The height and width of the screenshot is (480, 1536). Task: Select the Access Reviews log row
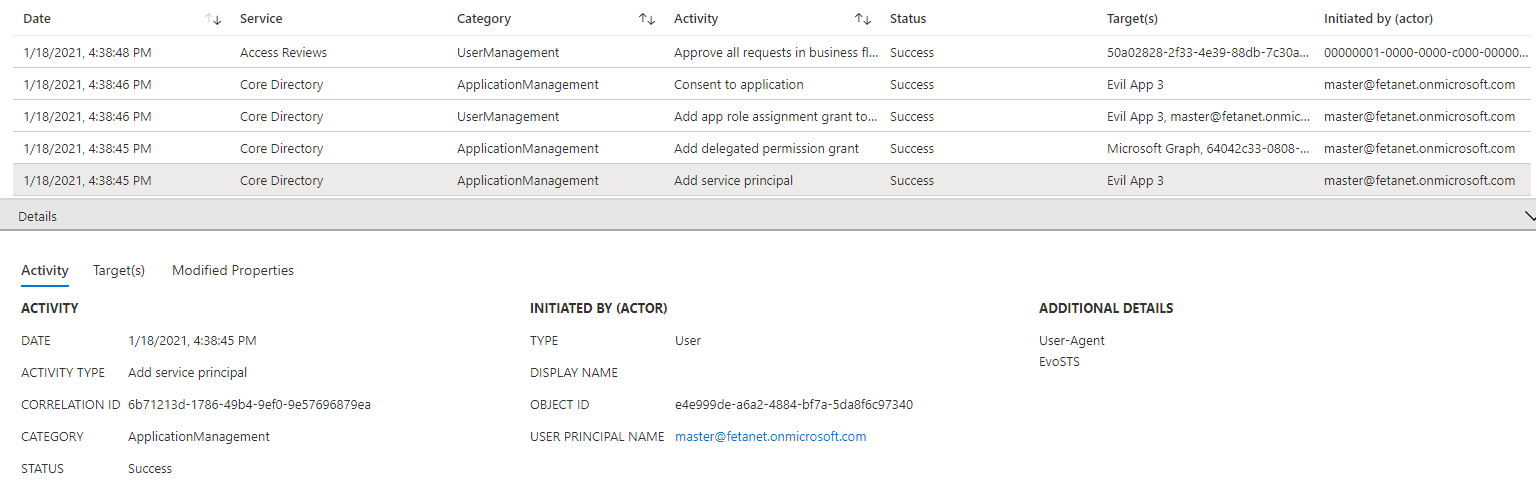772,52
